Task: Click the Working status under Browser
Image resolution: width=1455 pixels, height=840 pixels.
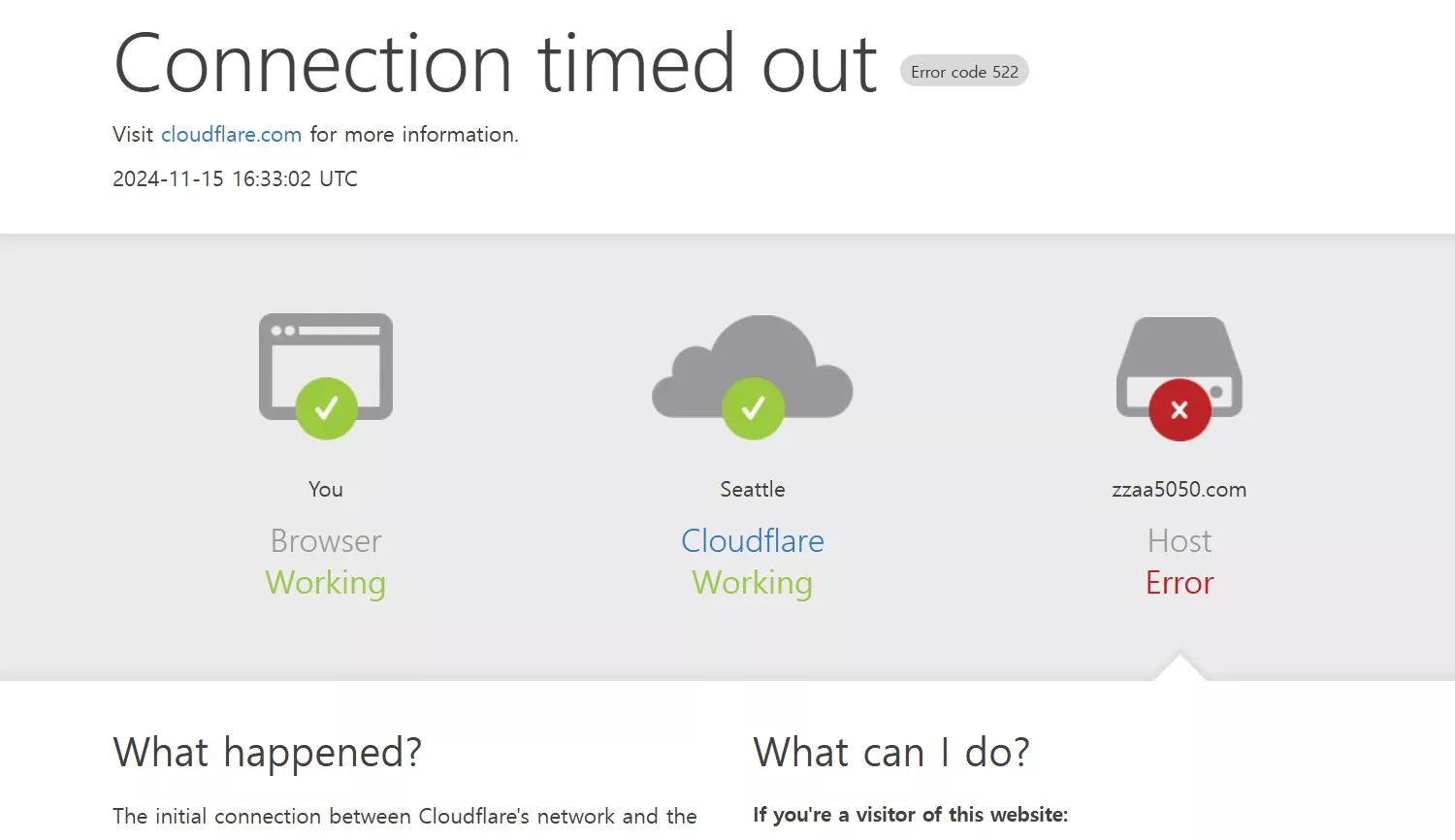Action: pos(326,583)
